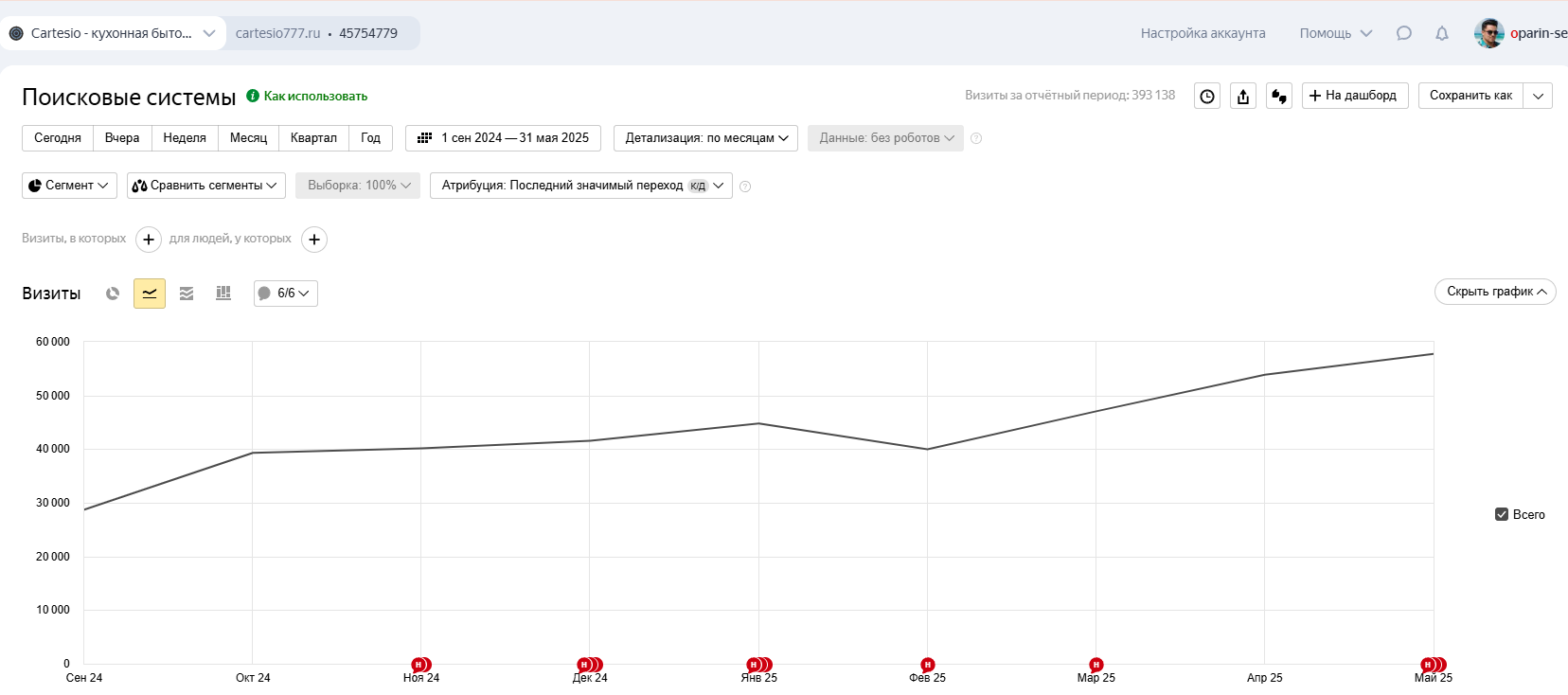
Task: Open the notifications bell
Action: [x=1441, y=33]
